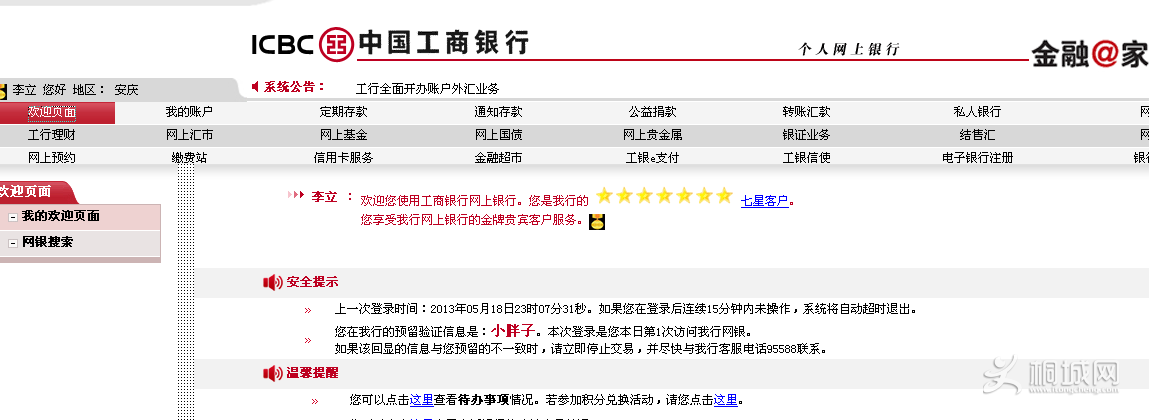1149x420 pixels.
Task: Click the region name 安庆
Action: [x=126, y=90]
